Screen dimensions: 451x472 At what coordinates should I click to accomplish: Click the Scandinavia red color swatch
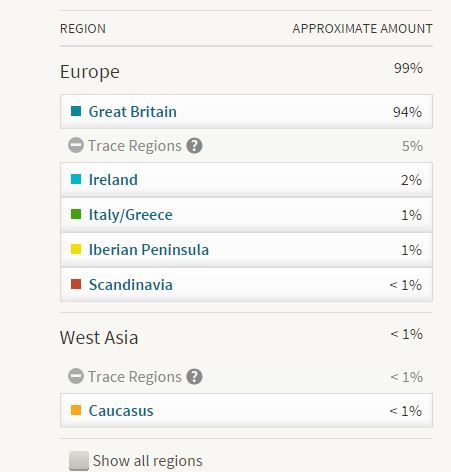pos(76,284)
